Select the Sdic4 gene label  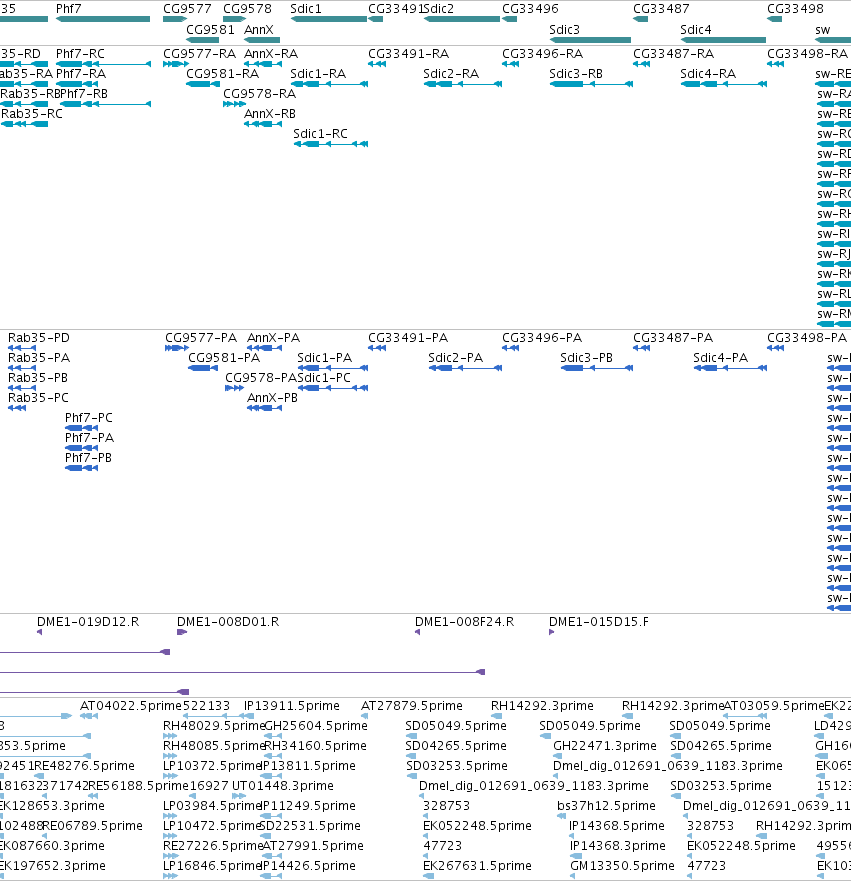(695, 30)
